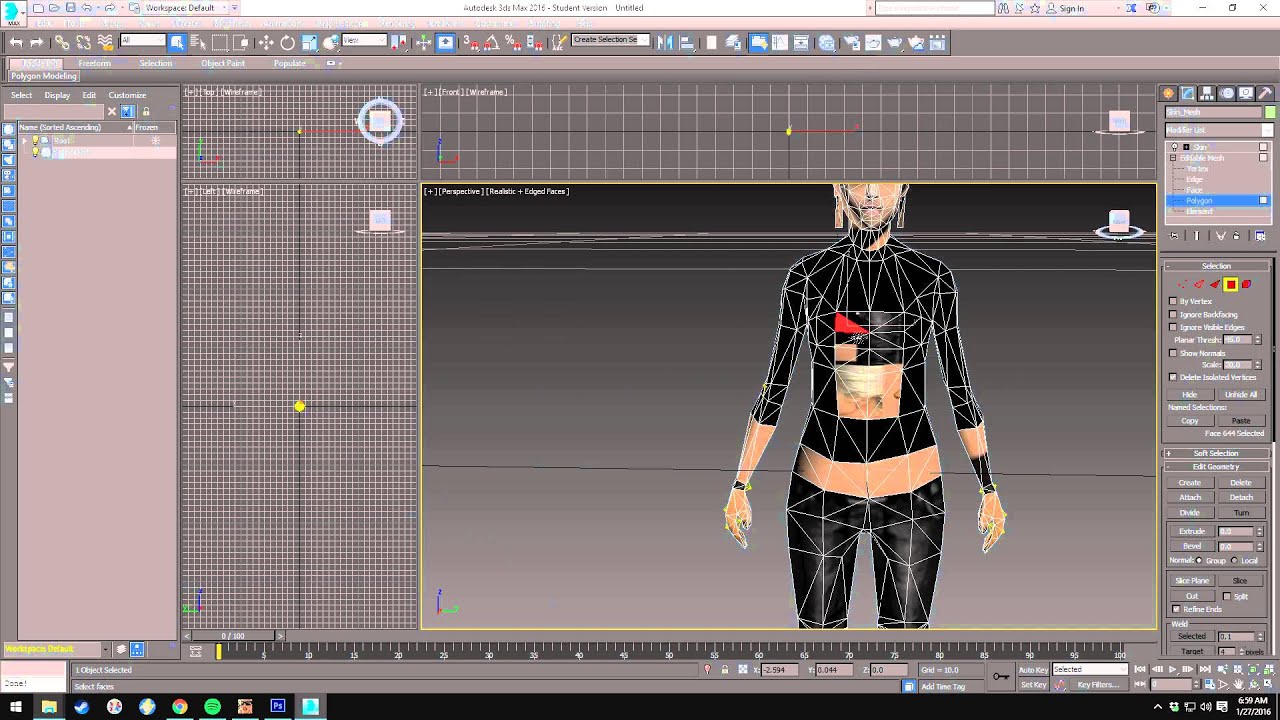Click the object color swatch beside name
Screen dimensions: 1280x720
click(x=1270, y=112)
